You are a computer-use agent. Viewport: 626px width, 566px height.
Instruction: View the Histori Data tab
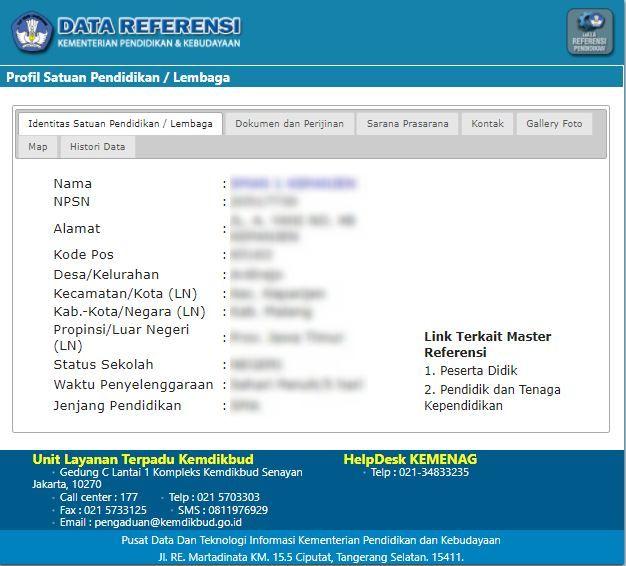tap(97, 147)
